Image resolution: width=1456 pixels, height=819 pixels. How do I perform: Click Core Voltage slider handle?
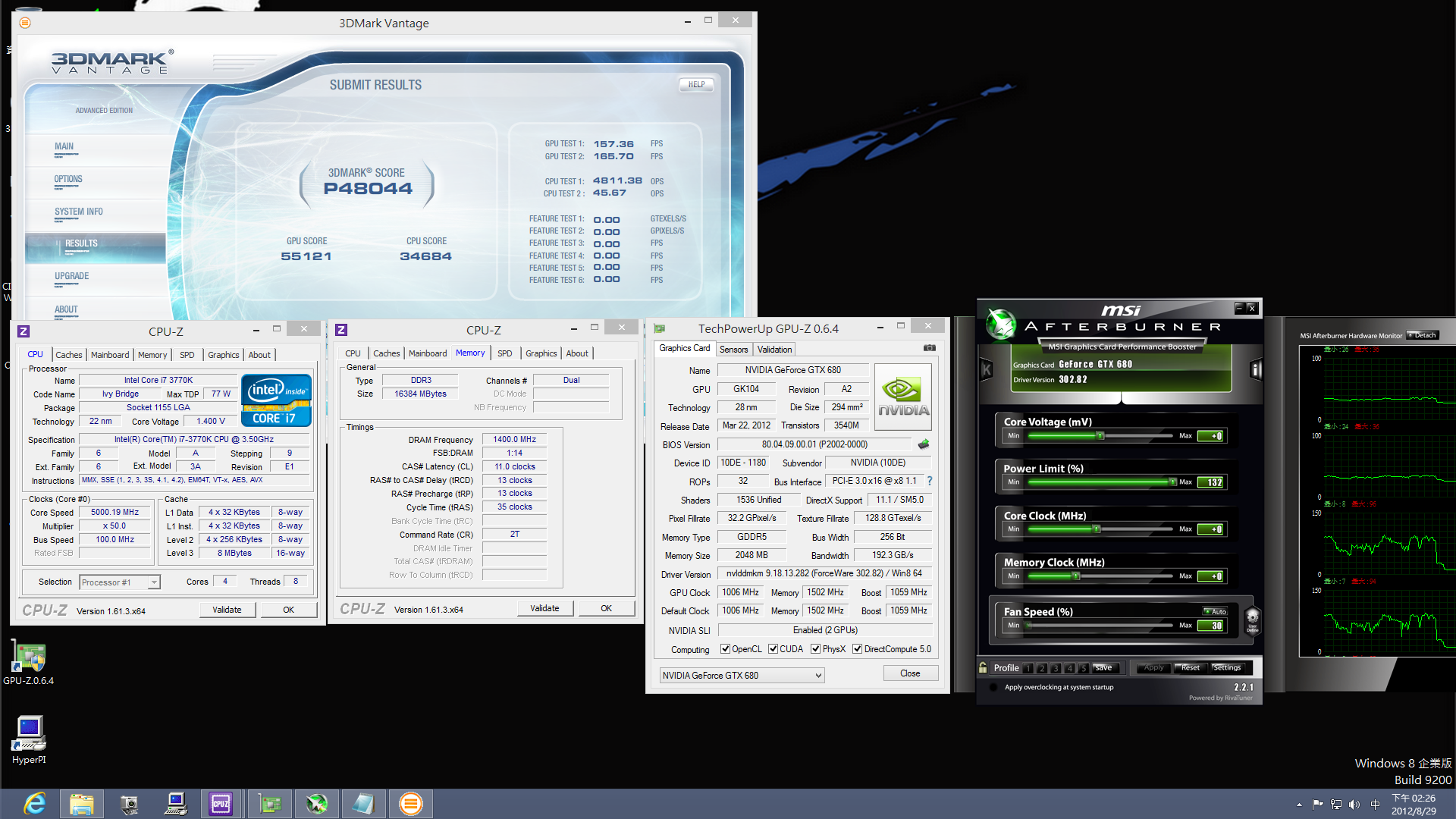(1100, 436)
